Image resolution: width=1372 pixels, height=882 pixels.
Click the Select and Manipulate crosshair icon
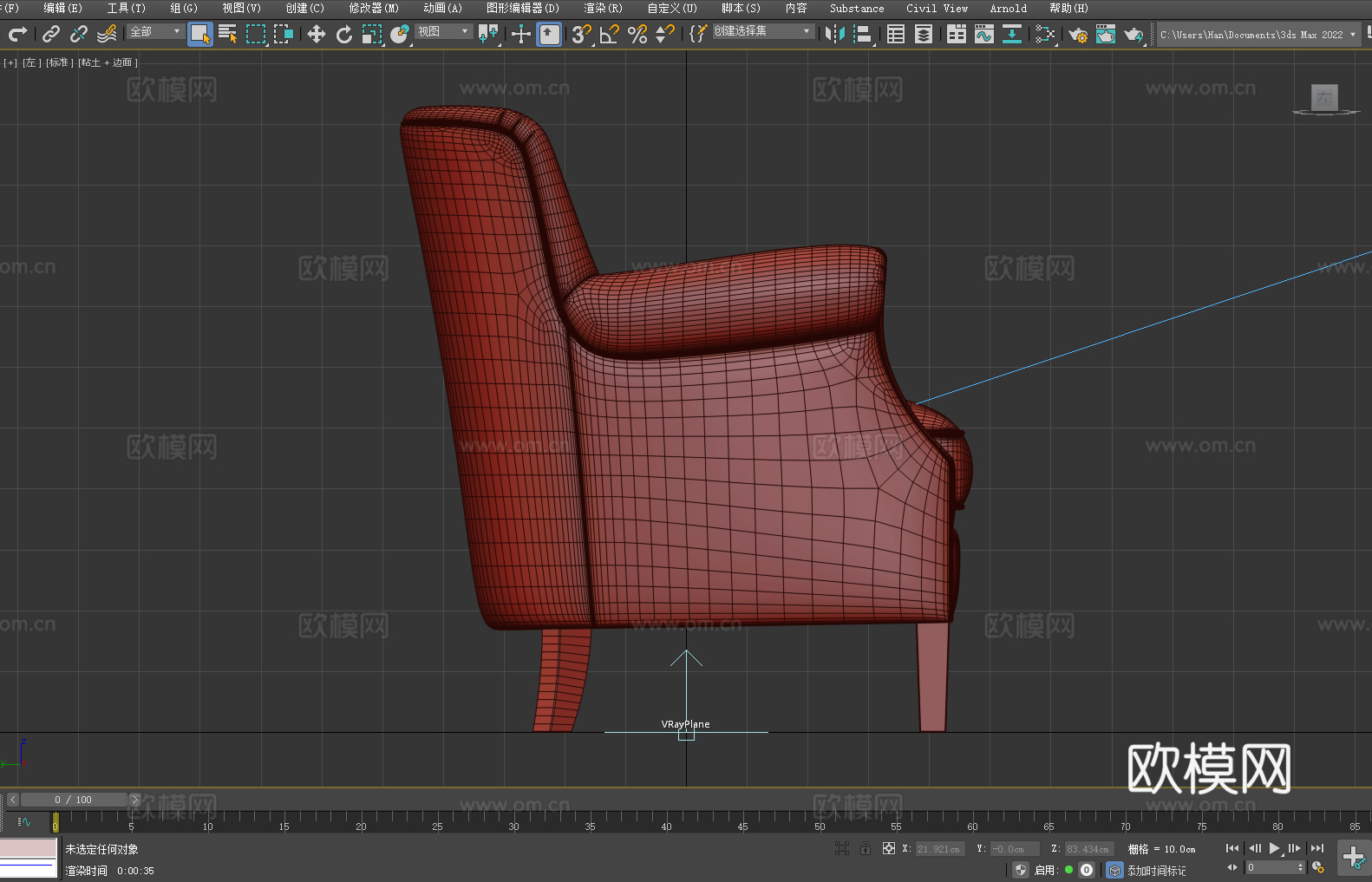[521, 34]
